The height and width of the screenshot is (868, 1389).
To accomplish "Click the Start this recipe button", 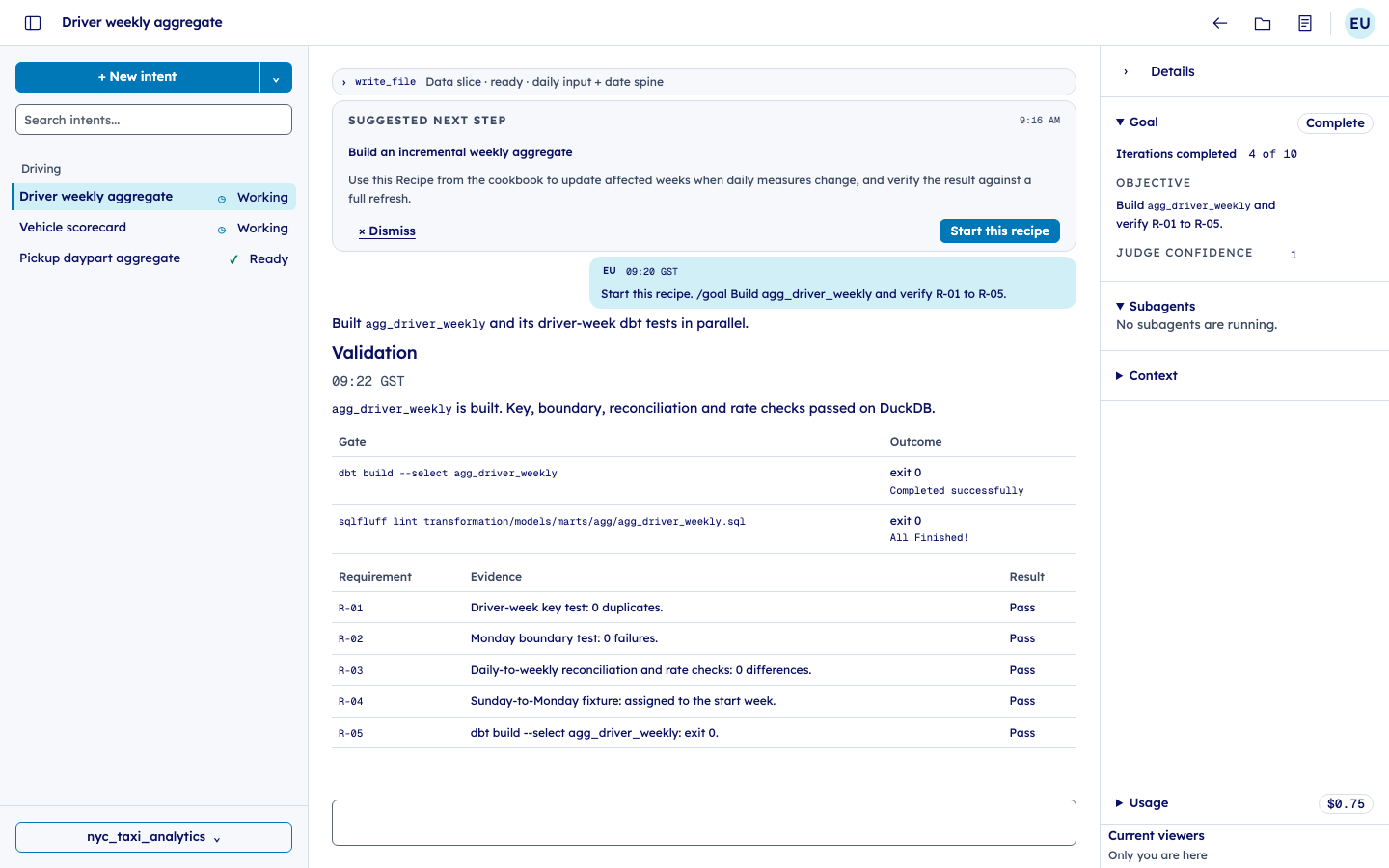I will click(x=999, y=231).
